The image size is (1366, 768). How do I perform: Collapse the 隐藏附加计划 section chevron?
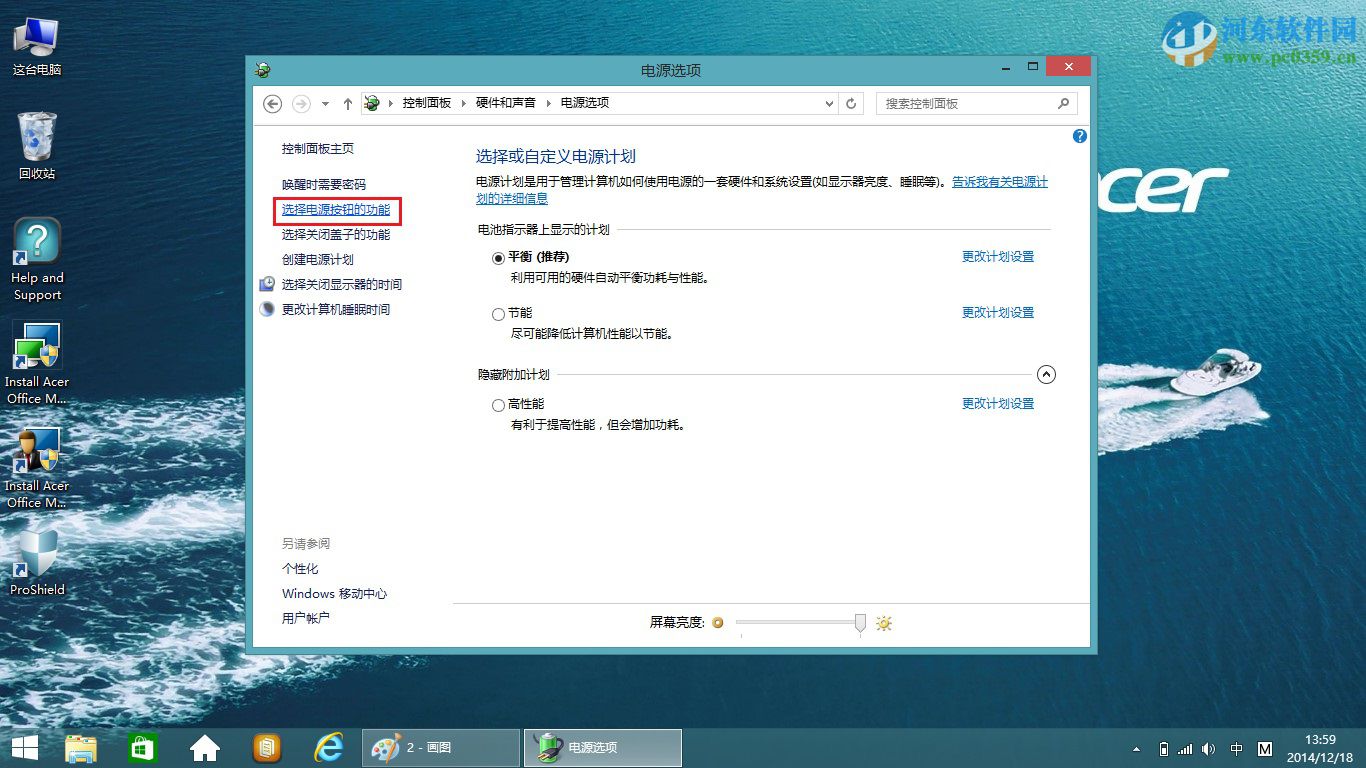1046,374
